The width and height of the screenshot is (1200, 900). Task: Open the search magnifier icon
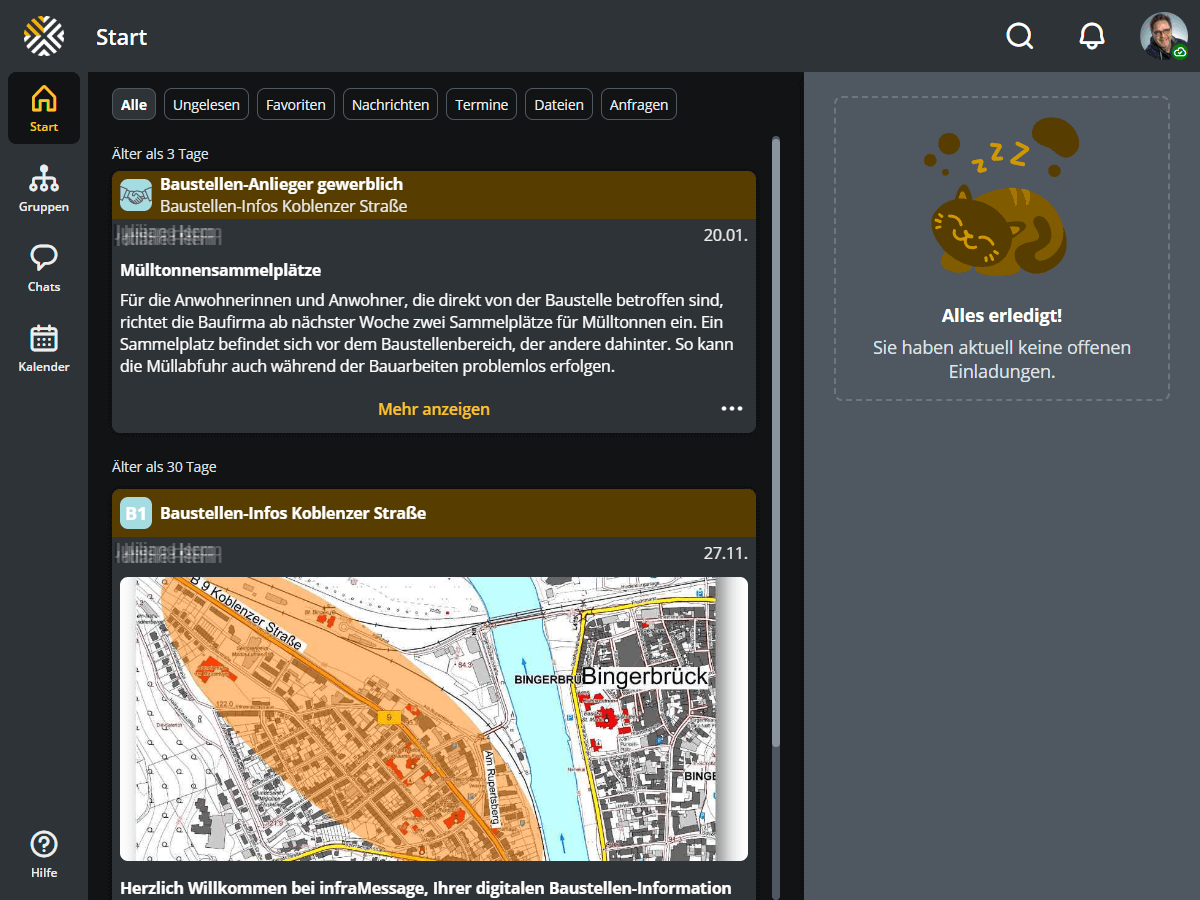pyautogui.click(x=1019, y=37)
